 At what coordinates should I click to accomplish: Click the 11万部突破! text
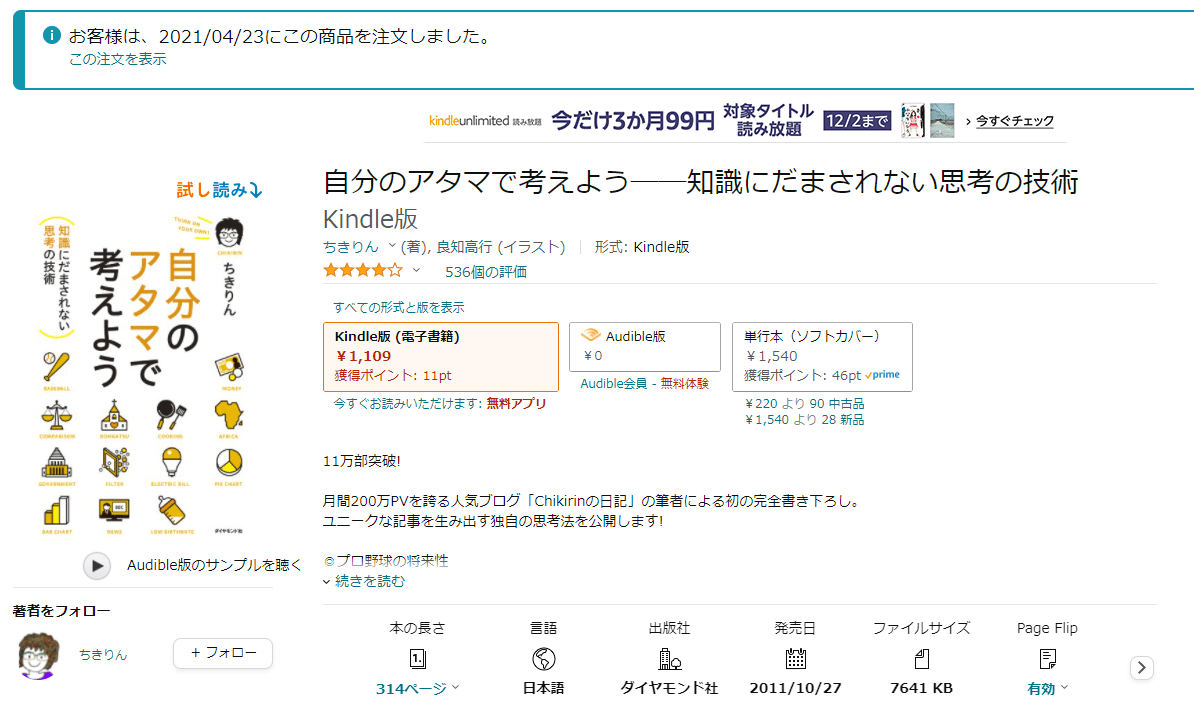(362, 461)
